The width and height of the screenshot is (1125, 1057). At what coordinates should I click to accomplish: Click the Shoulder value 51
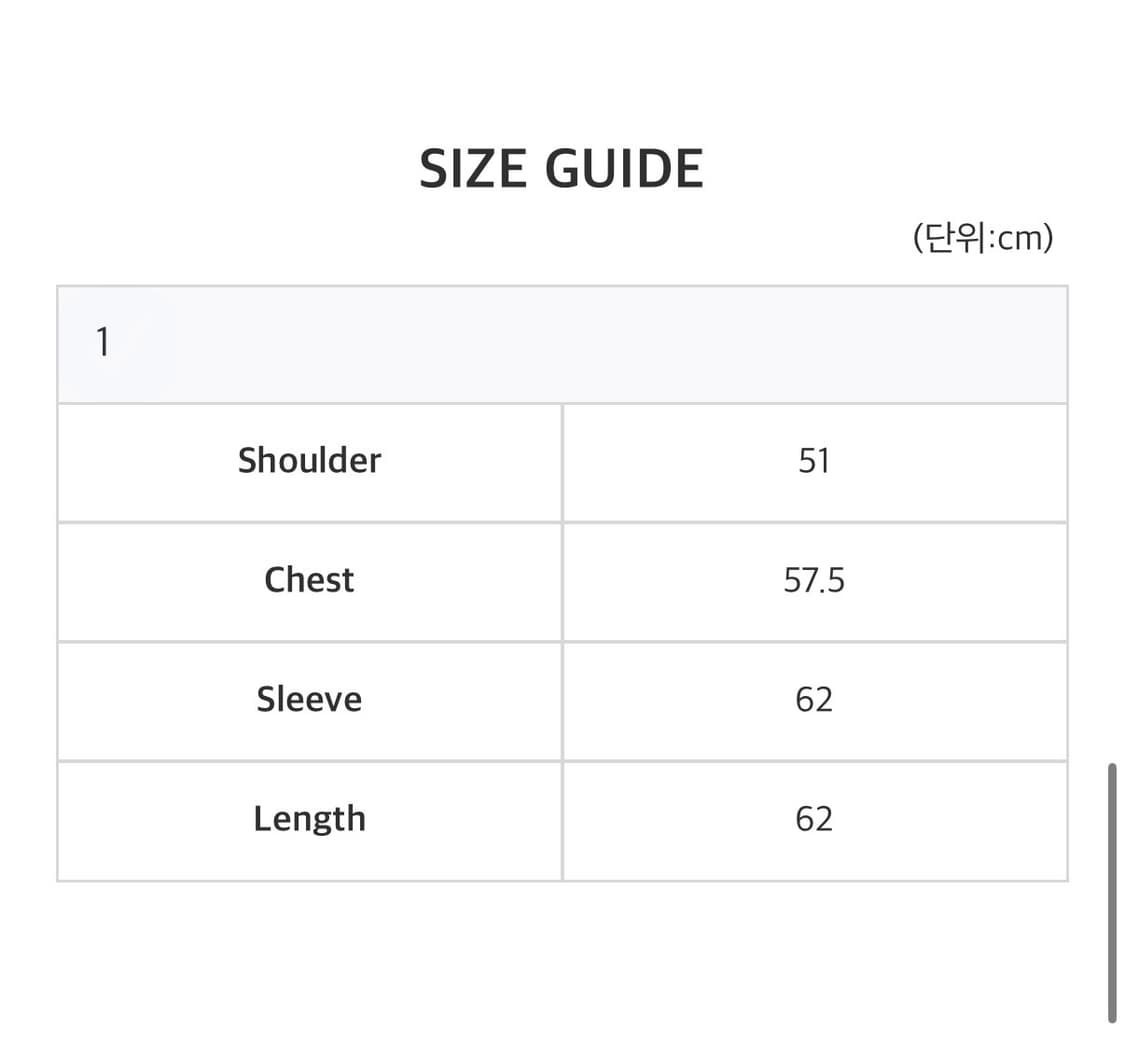(814, 461)
